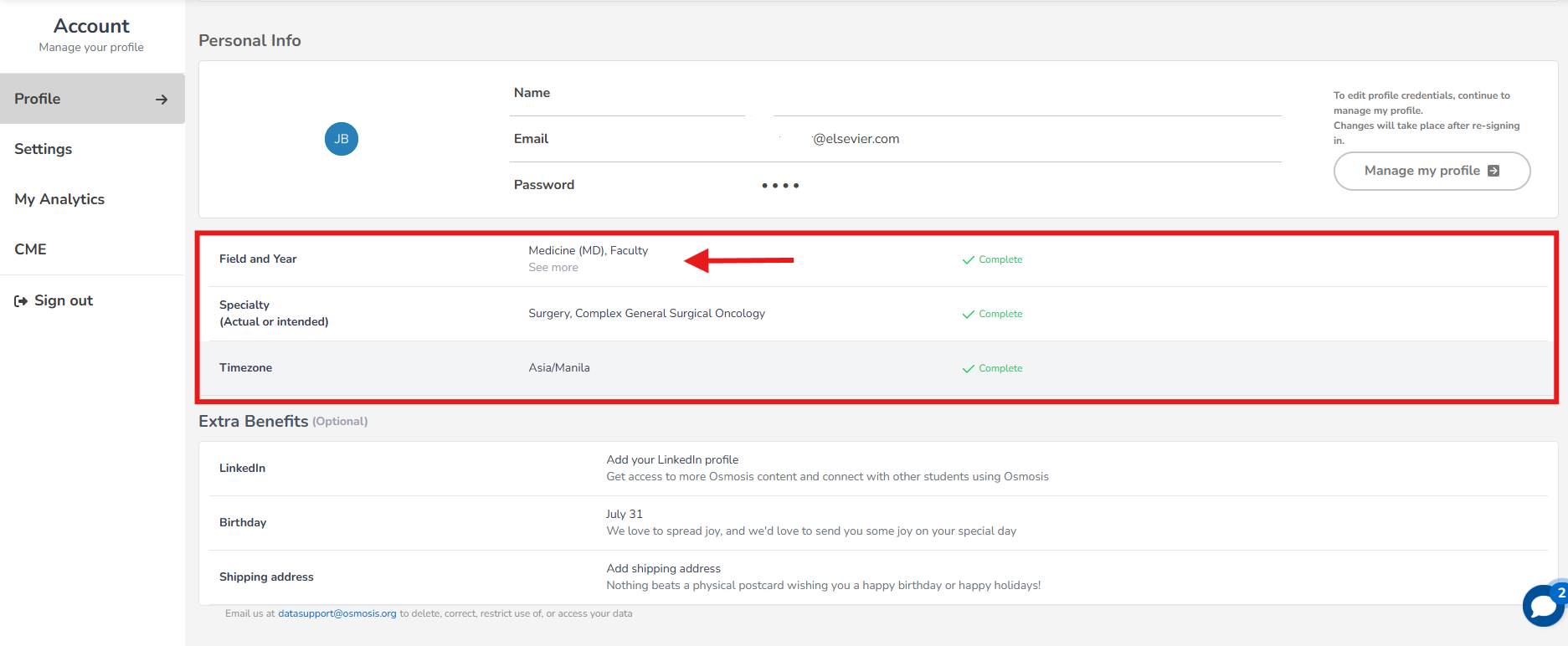Click the external icon in Manage my profile
The height and width of the screenshot is (646, 1568).
point(1493,171)
